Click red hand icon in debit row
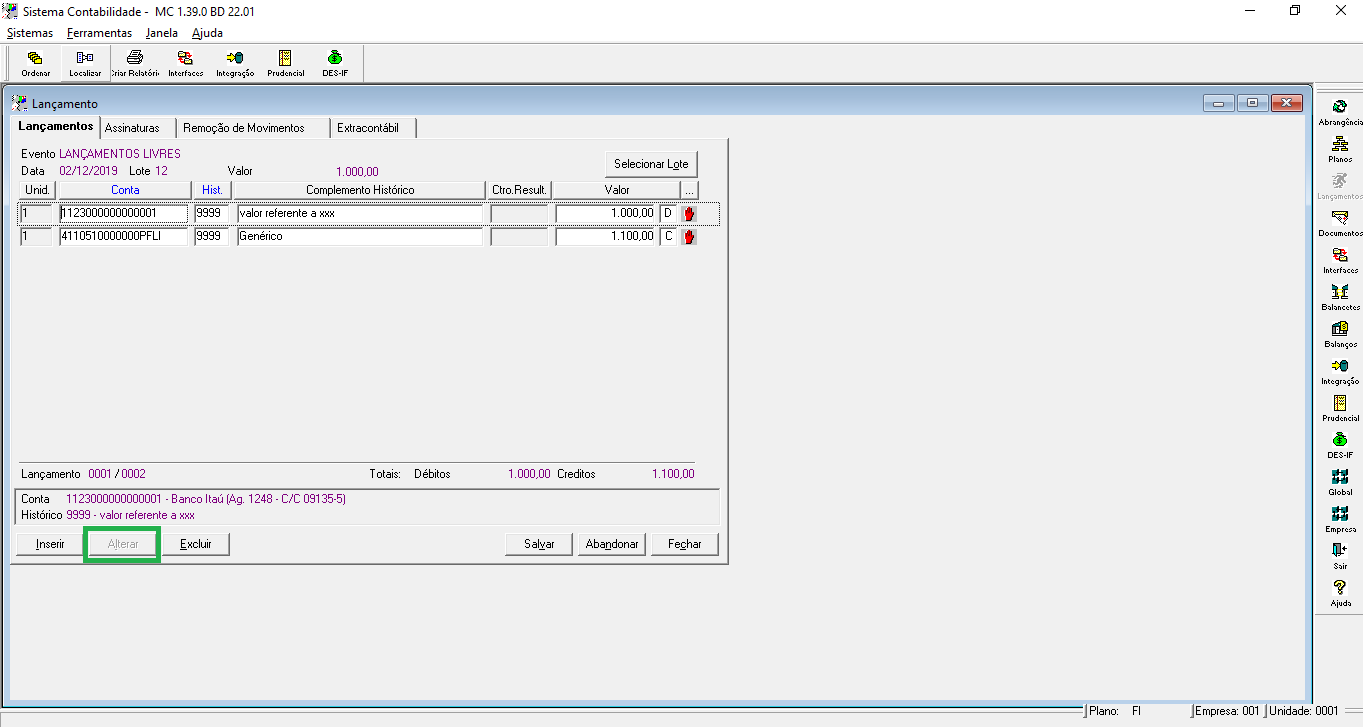This screenshot has width=1363, height=728. coord(689,213)
